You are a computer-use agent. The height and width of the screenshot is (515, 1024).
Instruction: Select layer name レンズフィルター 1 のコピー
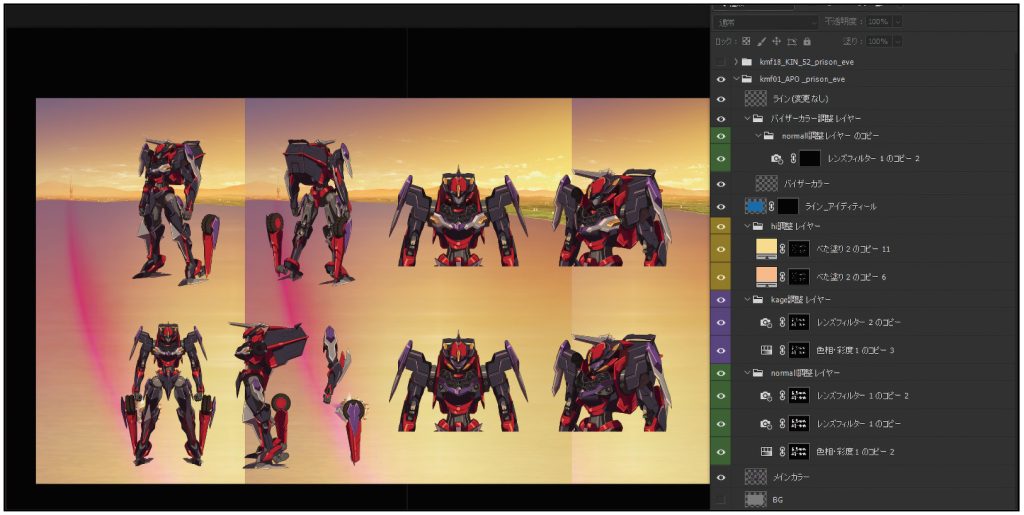[x=859, y=424]
